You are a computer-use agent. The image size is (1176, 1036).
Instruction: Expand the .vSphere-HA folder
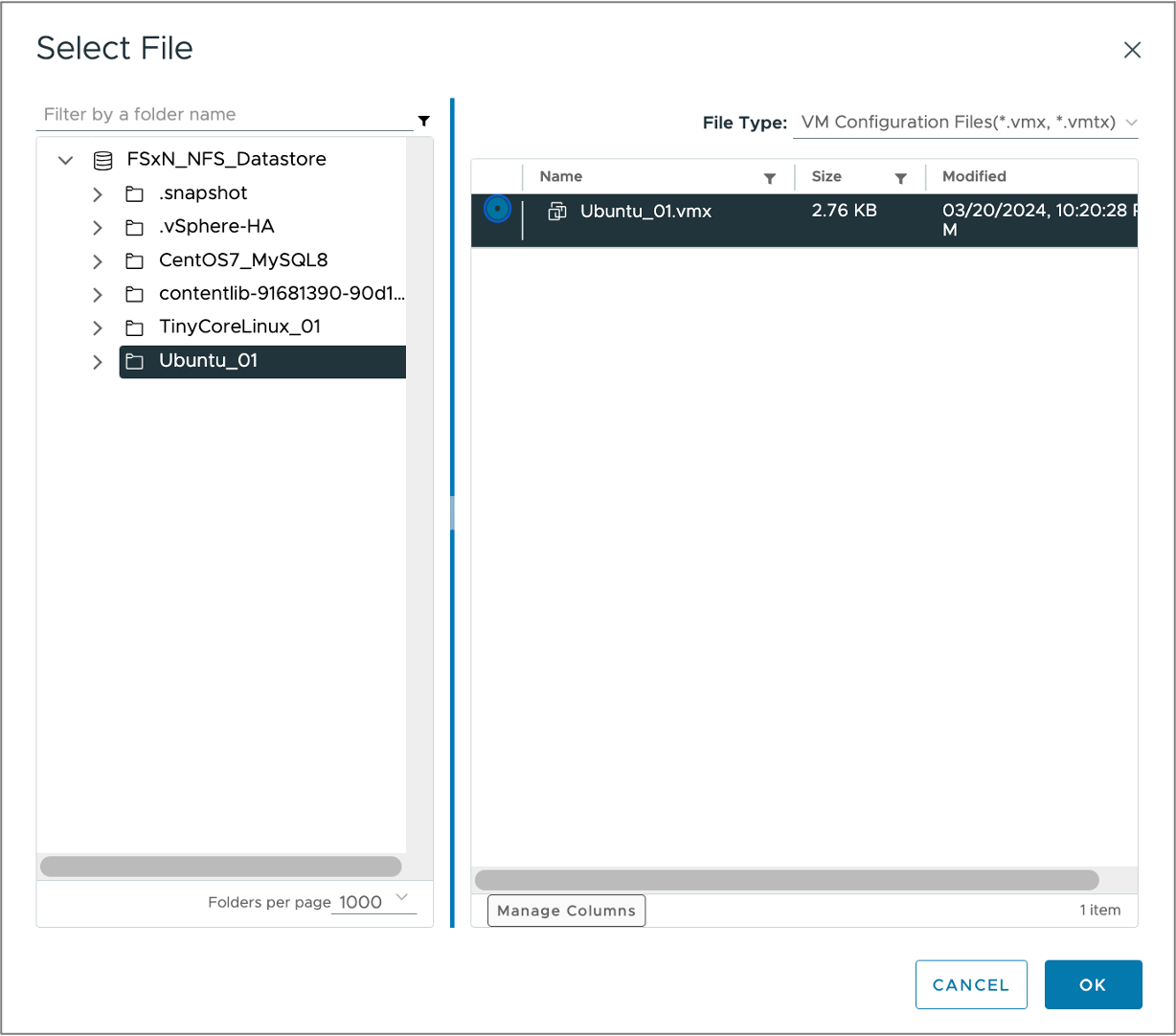click(x=97, y=228)
